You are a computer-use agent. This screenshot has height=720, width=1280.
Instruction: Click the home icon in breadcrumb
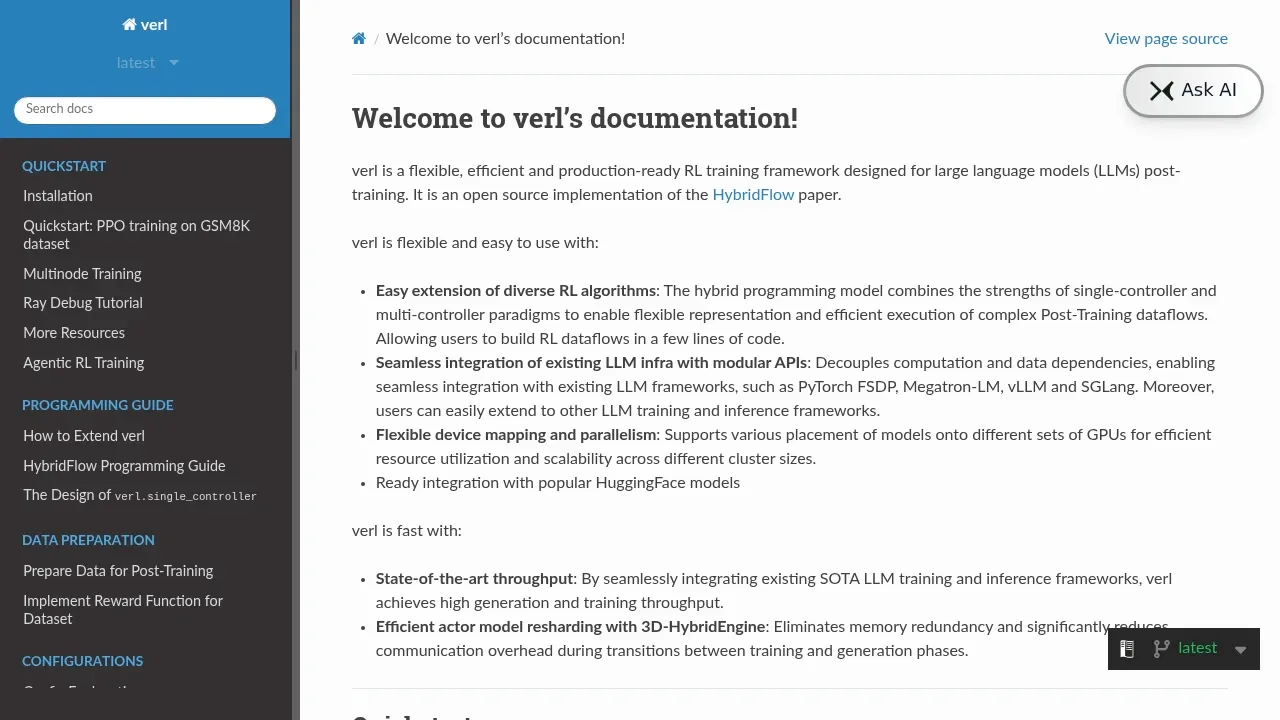359,39
